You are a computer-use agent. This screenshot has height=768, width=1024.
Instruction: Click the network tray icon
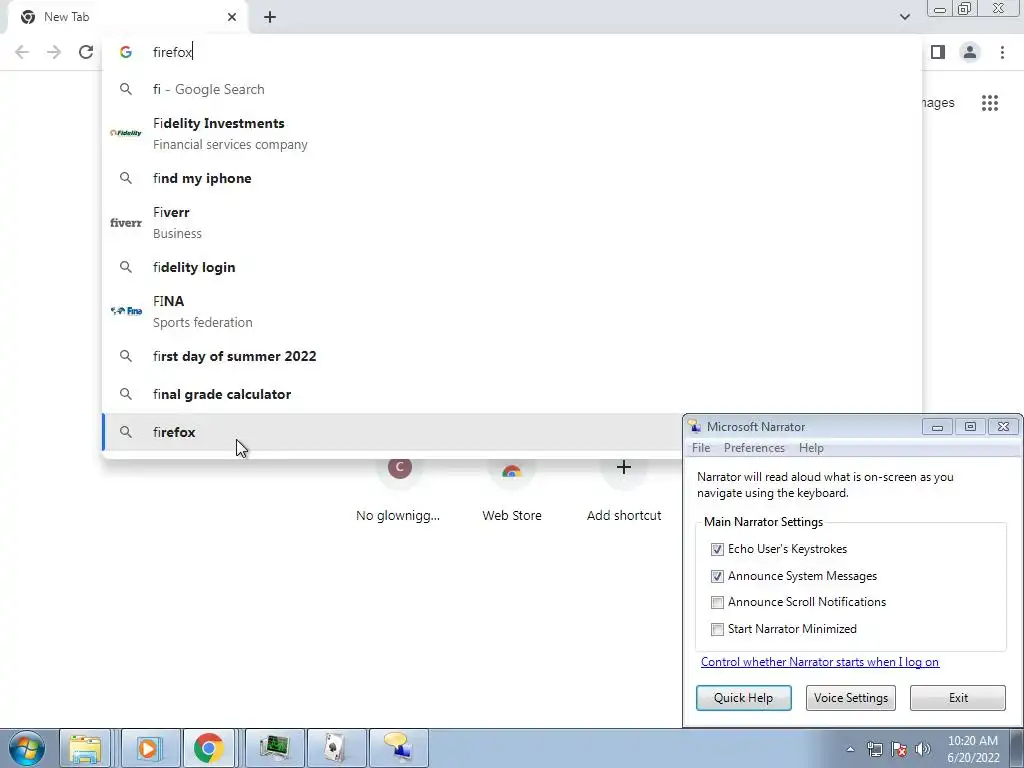click(874, 750)
